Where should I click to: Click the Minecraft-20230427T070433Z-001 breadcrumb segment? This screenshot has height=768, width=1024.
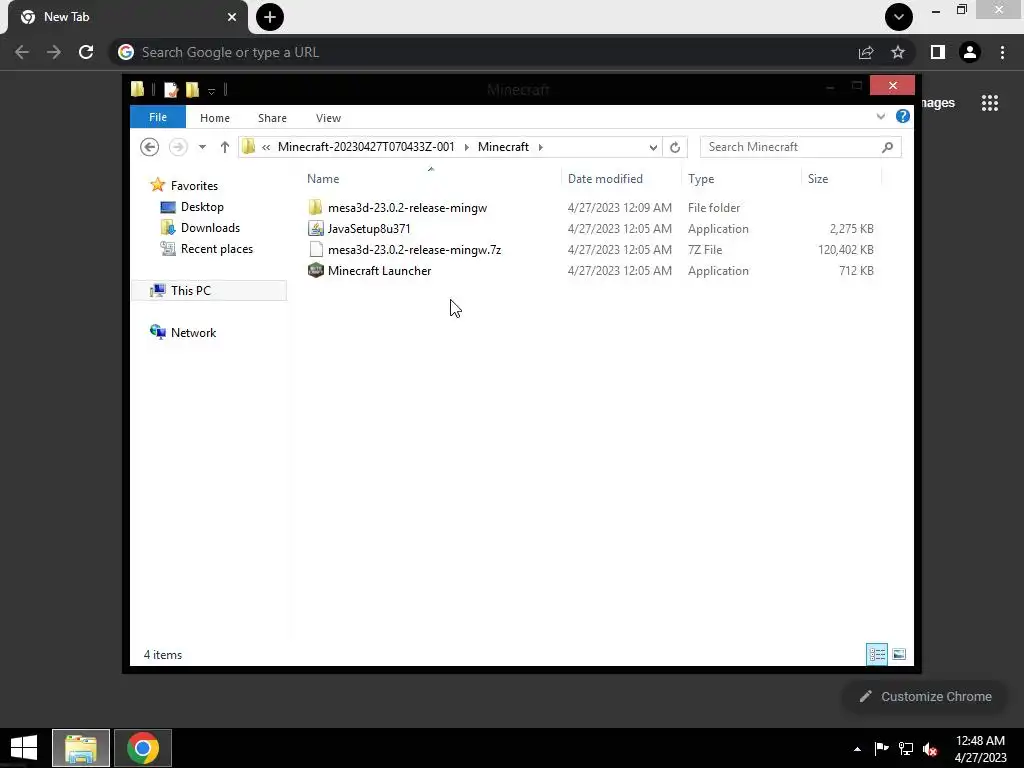point(366,147)
